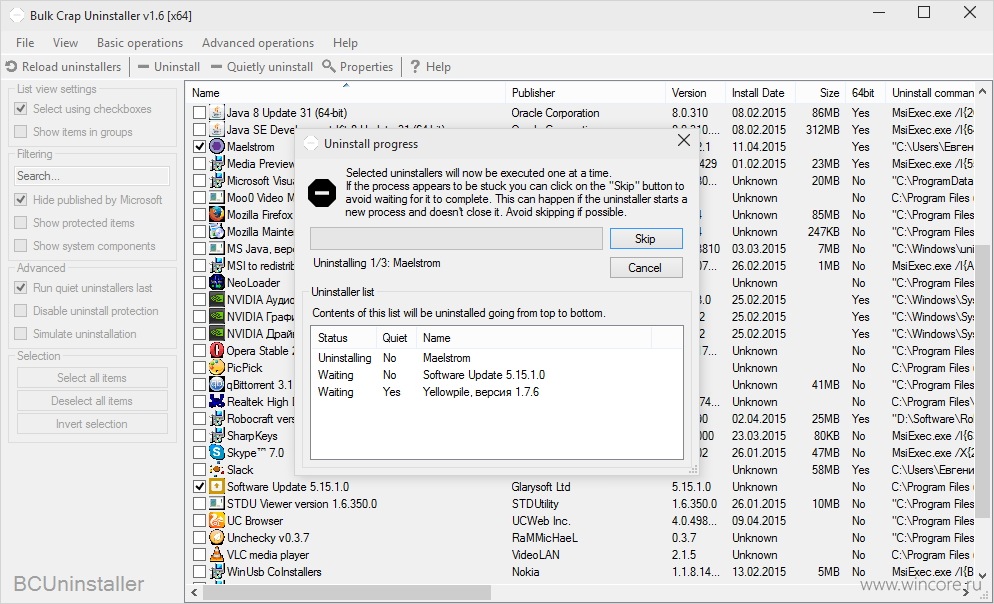Screen dimensions: 994x604
Task: Click the Uninstall toolbar button
Action: [x=169, y=67]
